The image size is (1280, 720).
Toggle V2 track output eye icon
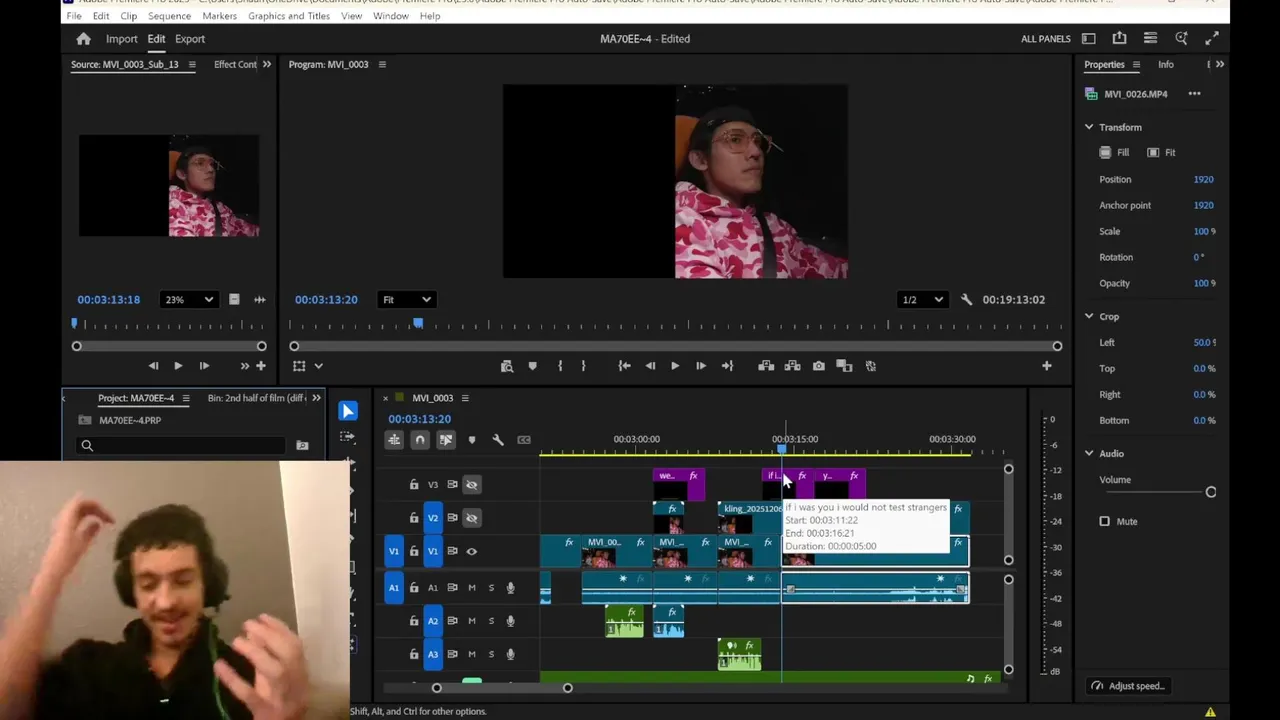point(471,518)
